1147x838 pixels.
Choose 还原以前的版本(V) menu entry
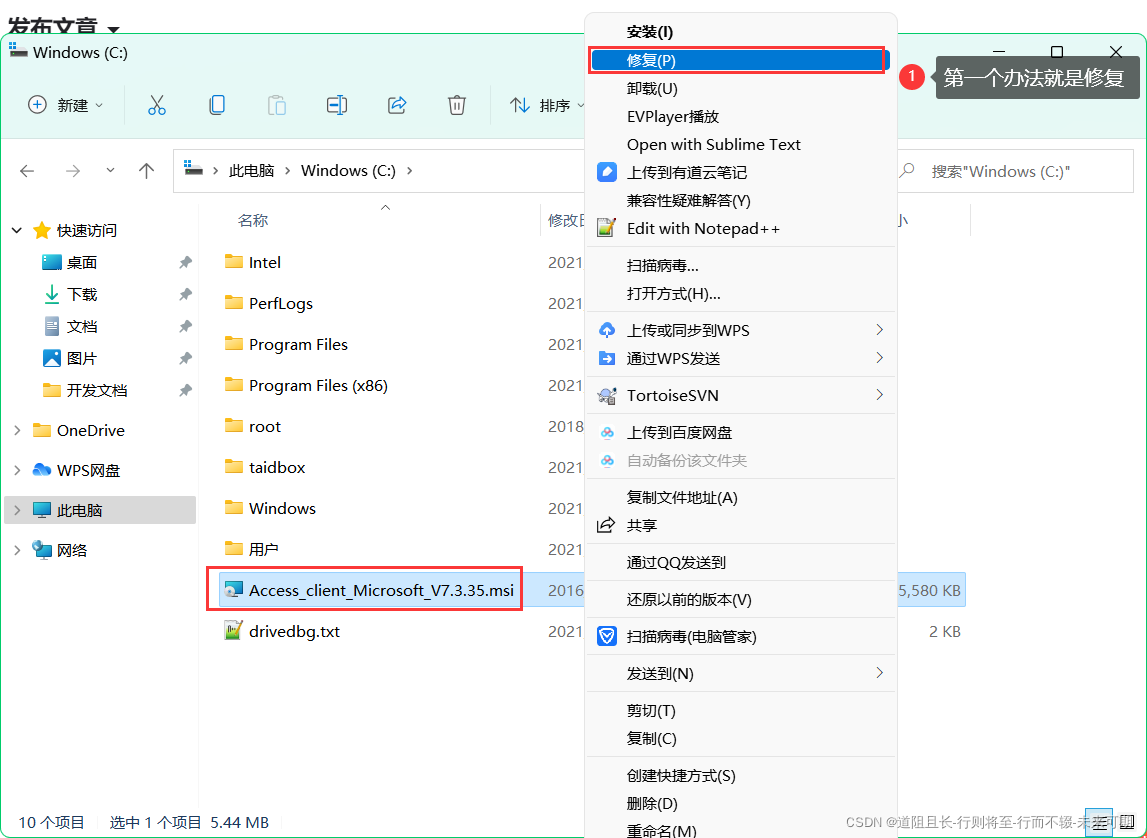741,600
